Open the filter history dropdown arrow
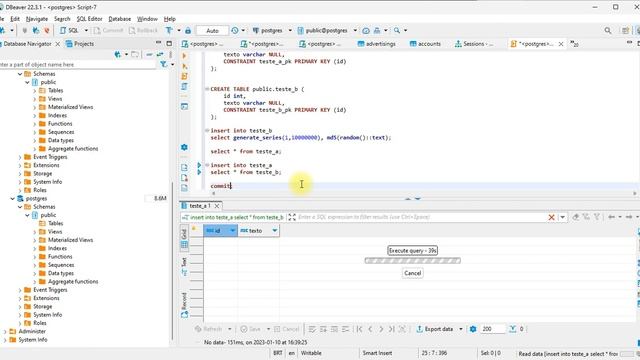Image resolution: width=640 pixels, height=360 pixels. [562, 217]
